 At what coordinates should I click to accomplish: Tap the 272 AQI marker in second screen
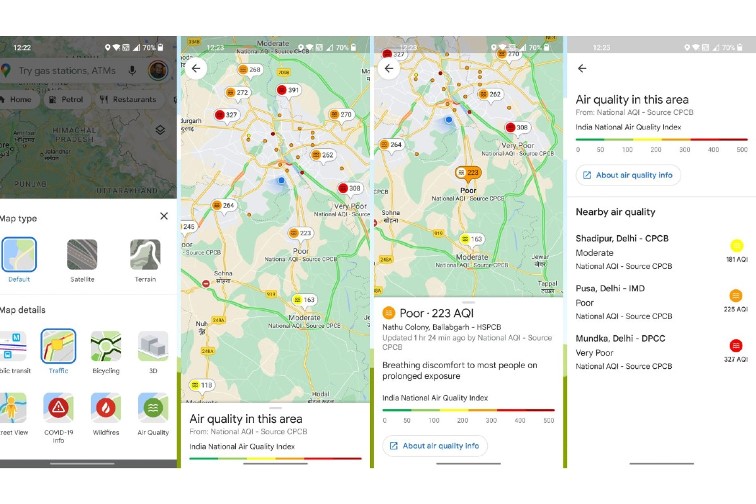[237, 92]
